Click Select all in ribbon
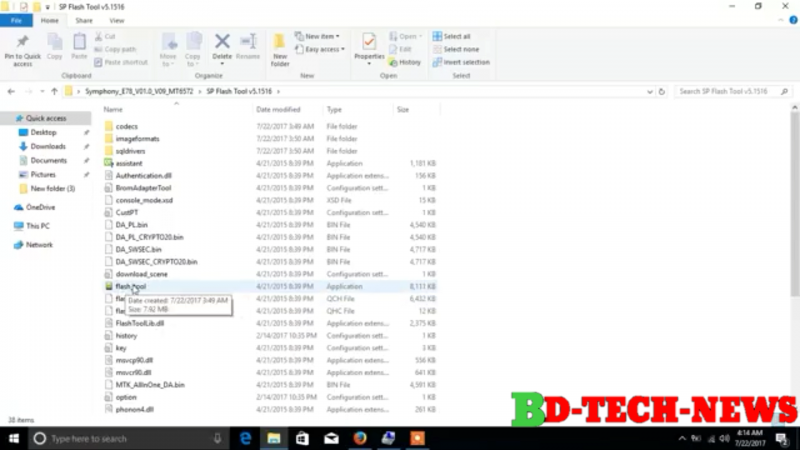 click(x=456, y=36)
